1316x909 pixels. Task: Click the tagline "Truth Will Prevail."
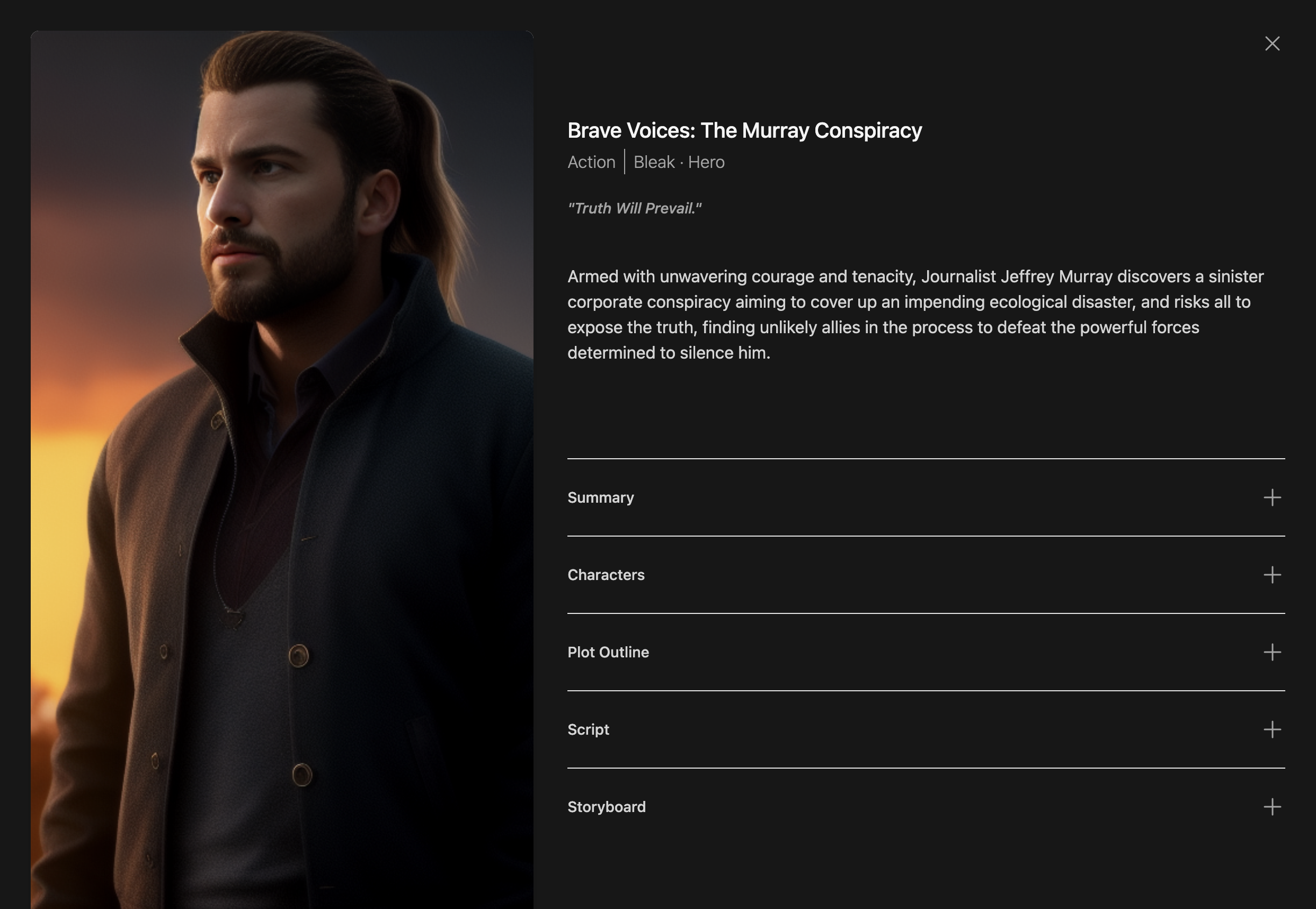(x=634, y=209)
